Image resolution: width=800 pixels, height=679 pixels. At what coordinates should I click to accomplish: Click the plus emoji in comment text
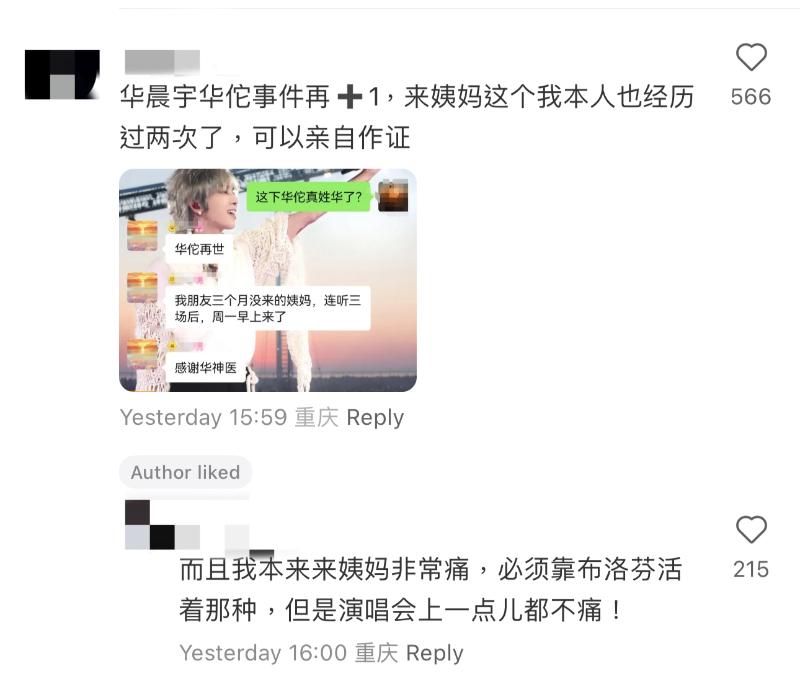pyautogui.click(x=350, y=97)
